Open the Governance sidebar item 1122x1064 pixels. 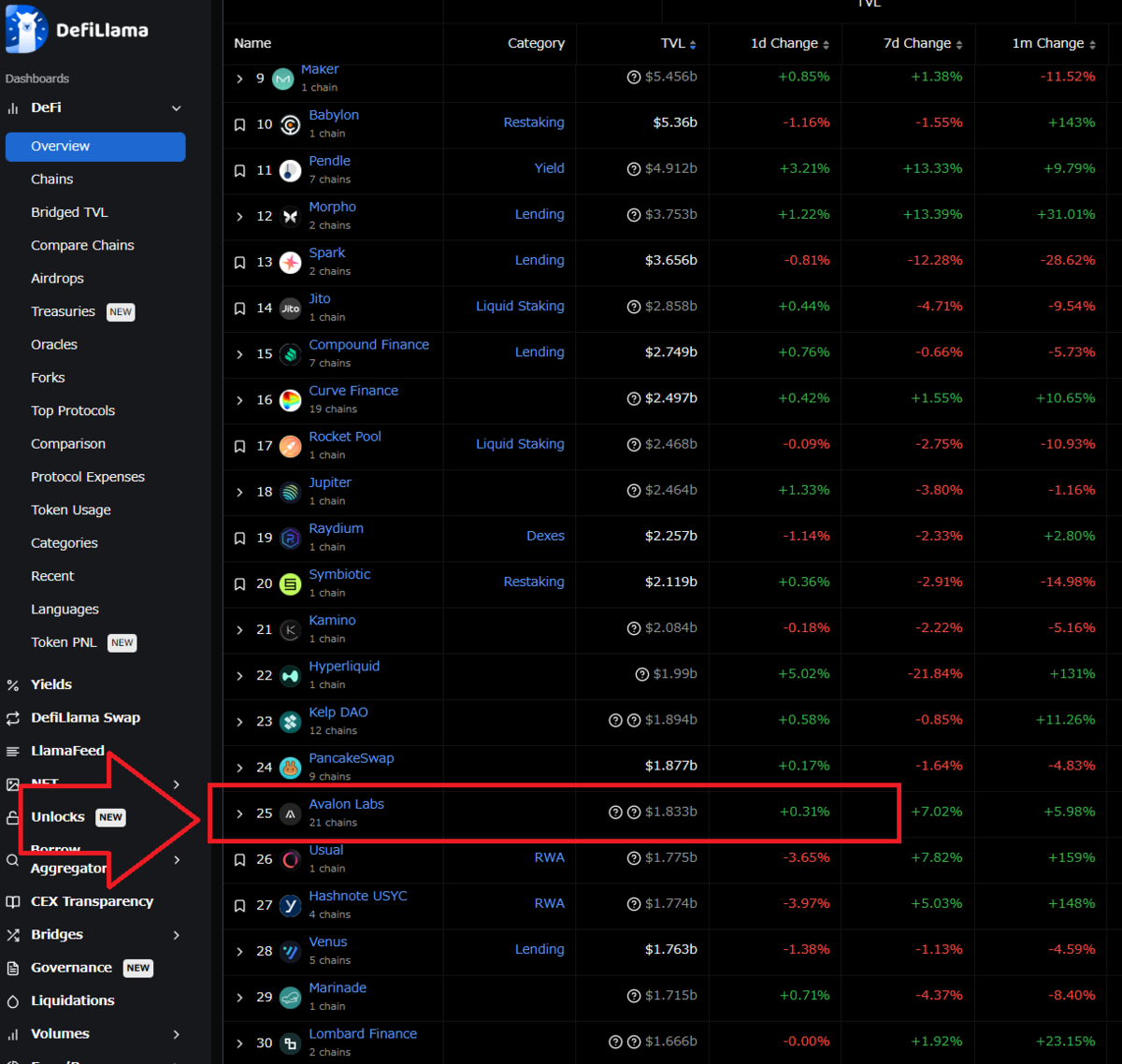(x=71, y=968)
